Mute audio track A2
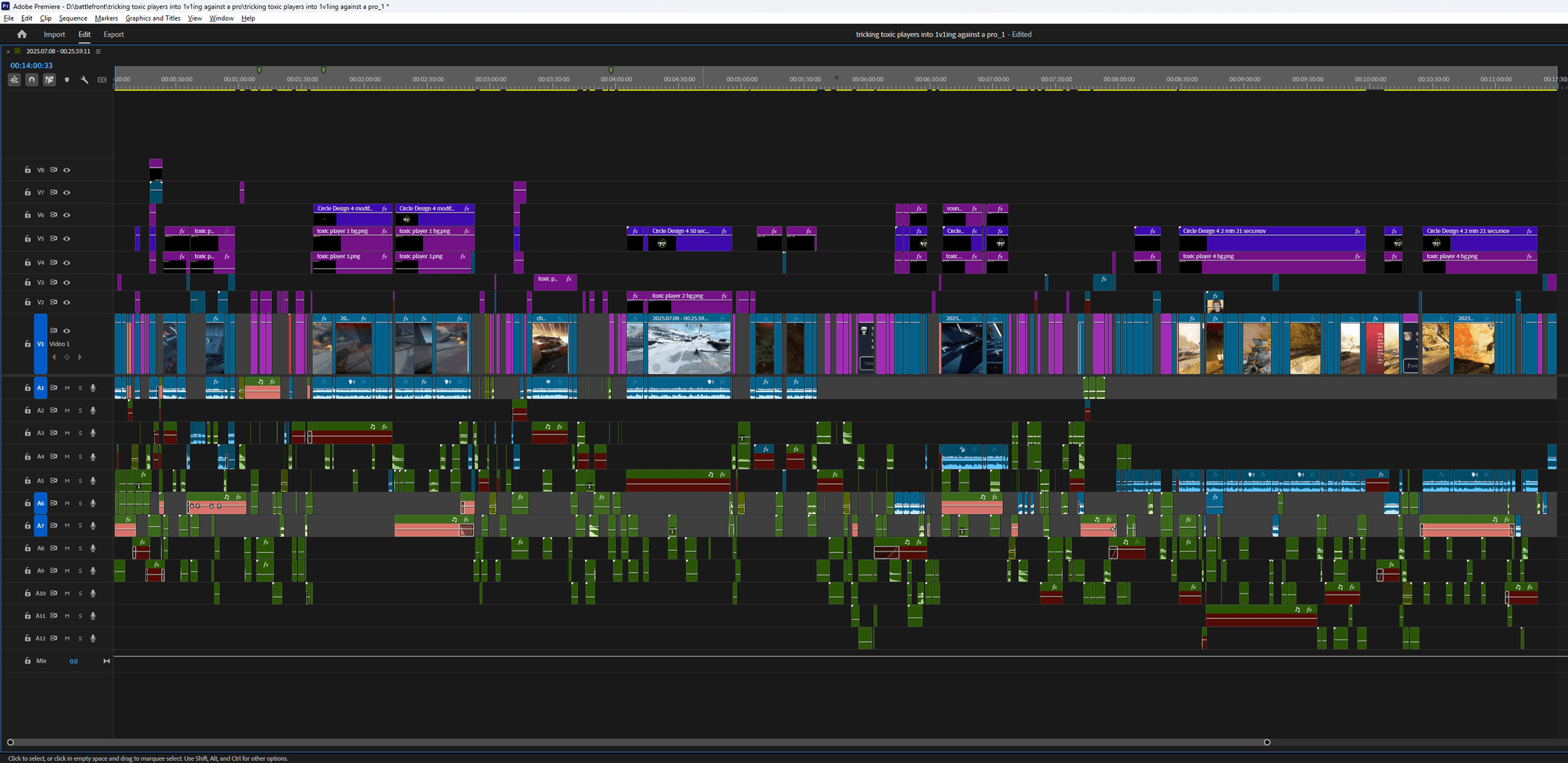The width and height of the screenshot is (1568, 763). coord(67,411)
